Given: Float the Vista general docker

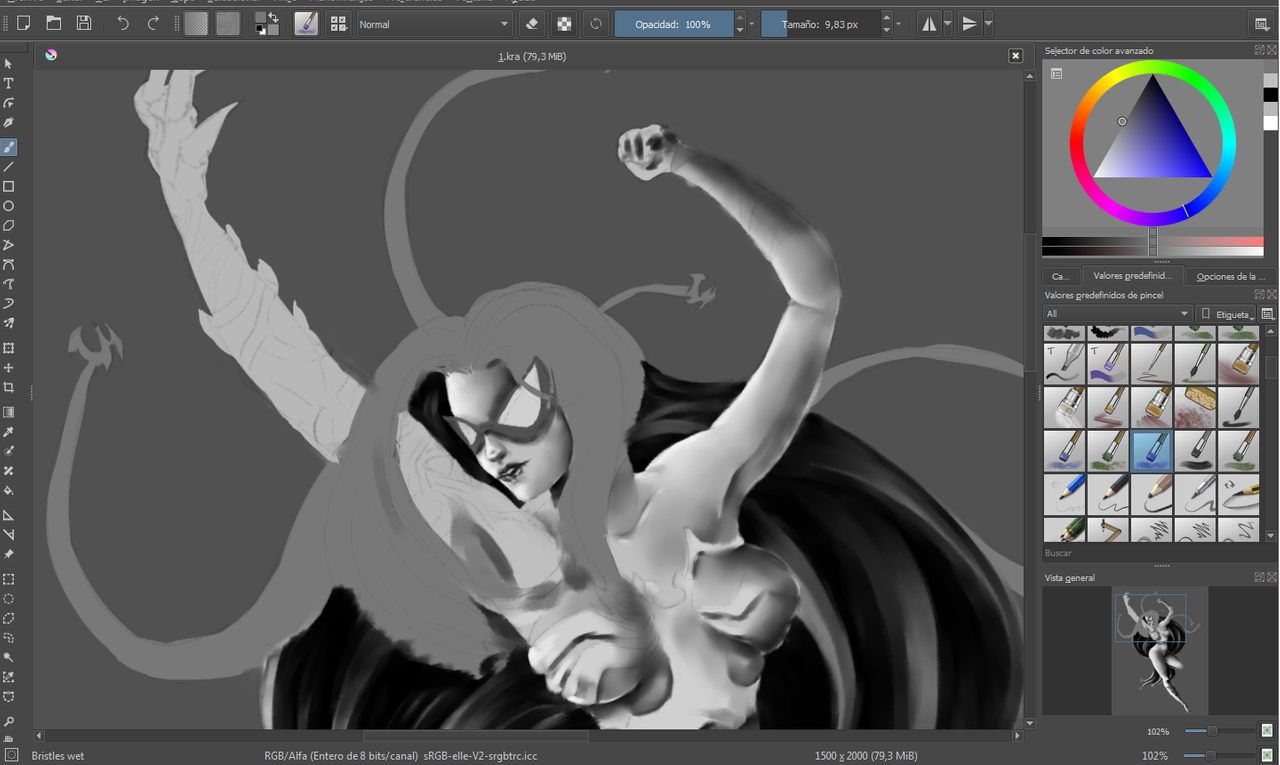Looking at the screenshot, I should point(1260,577).
